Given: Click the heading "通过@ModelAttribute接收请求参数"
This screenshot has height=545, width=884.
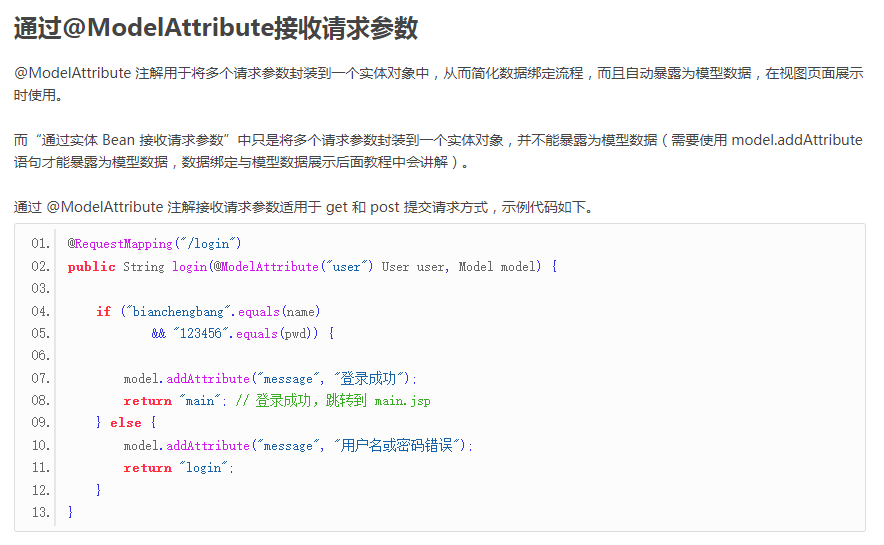Looking at the screenshot, I should point(216,29).
